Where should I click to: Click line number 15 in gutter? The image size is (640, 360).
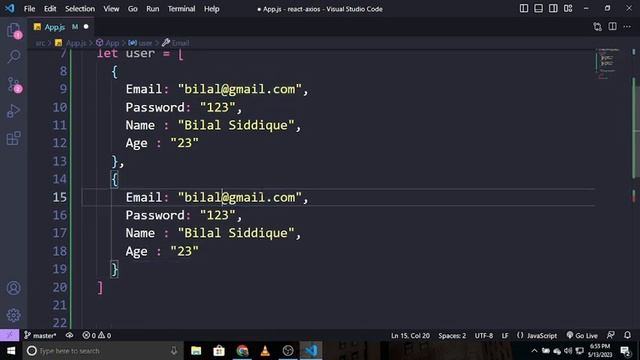click(60, 198)
